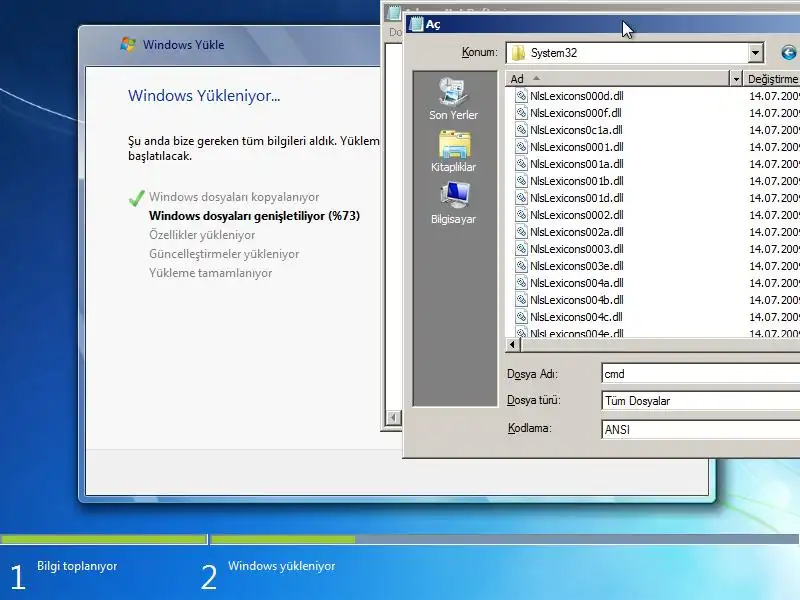Click the 'Bilgi toplanıyor' stage progress bar
The image size is (800, 600).
104,539
